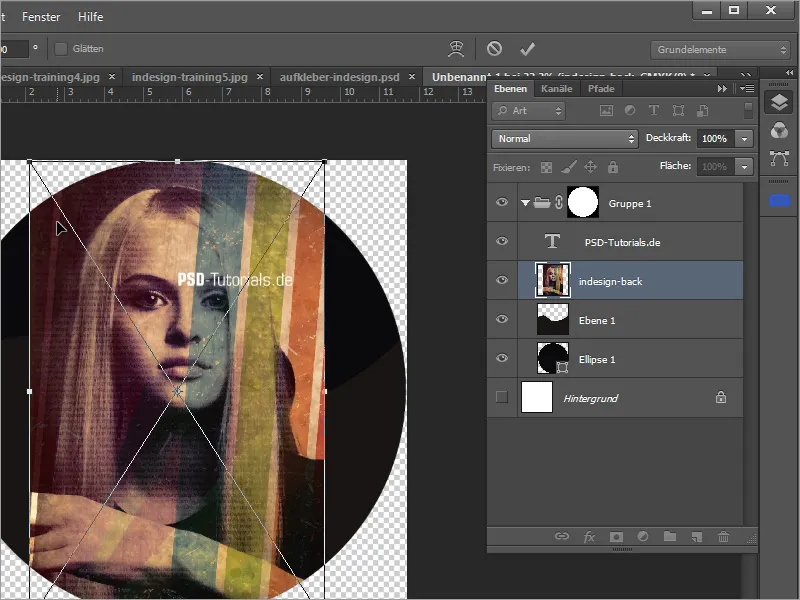Lock transparent pixels icon
The image size is (800, 600).
(546, 167)
